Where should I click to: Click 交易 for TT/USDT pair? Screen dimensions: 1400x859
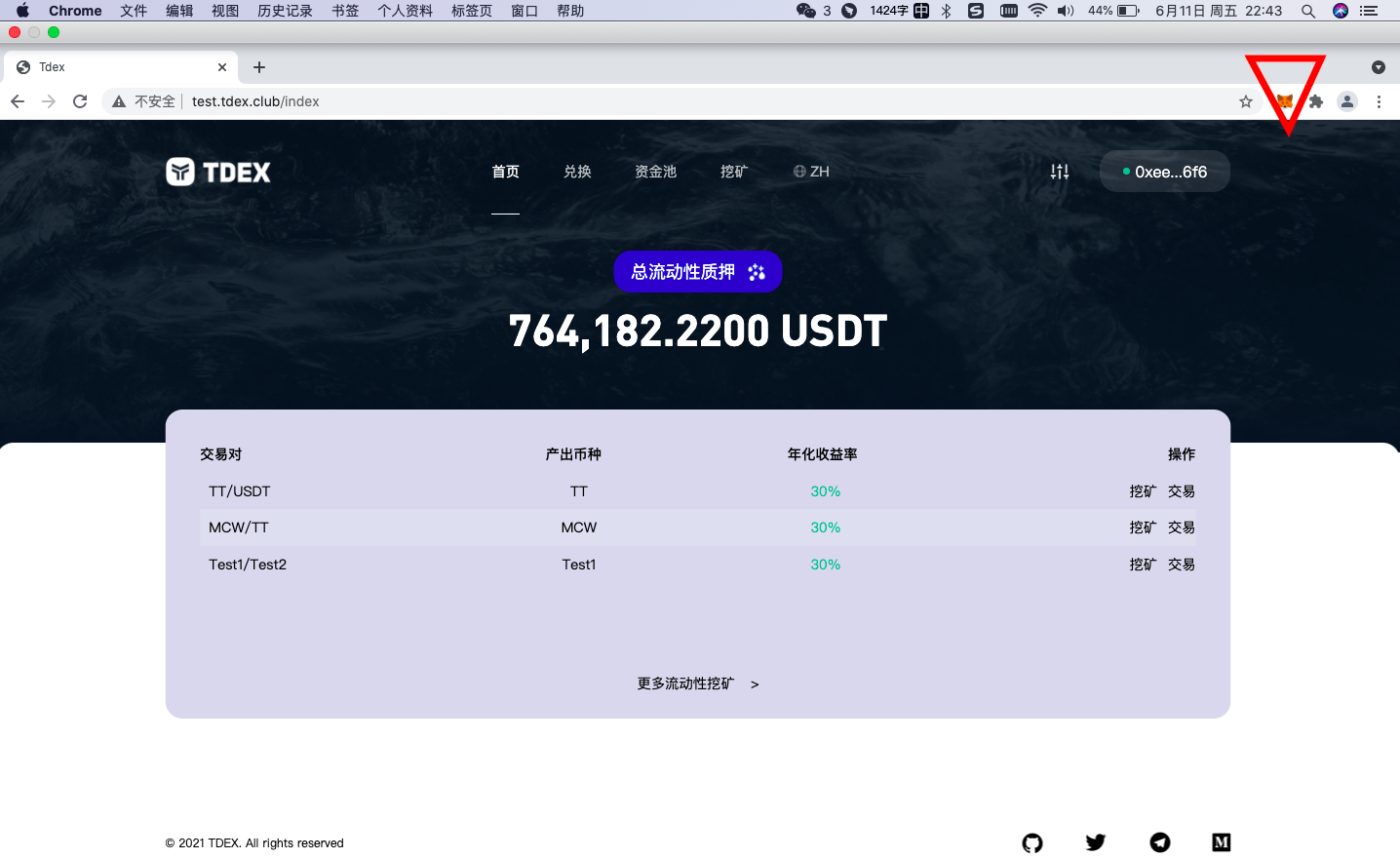[1182, 491]
